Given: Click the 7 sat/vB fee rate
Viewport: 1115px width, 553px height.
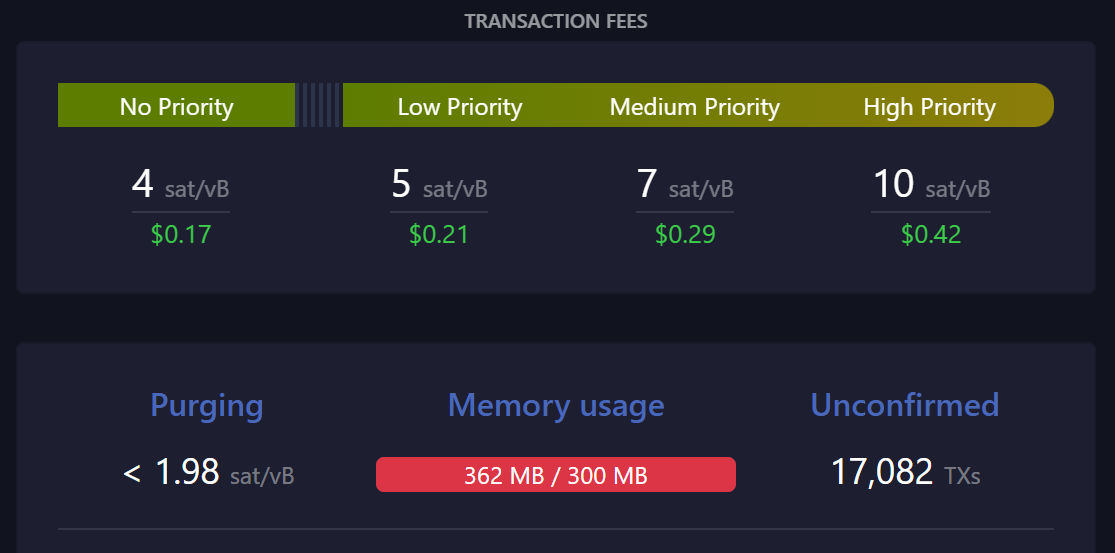Looking at the screenshot, I should [x=685, y=187].
